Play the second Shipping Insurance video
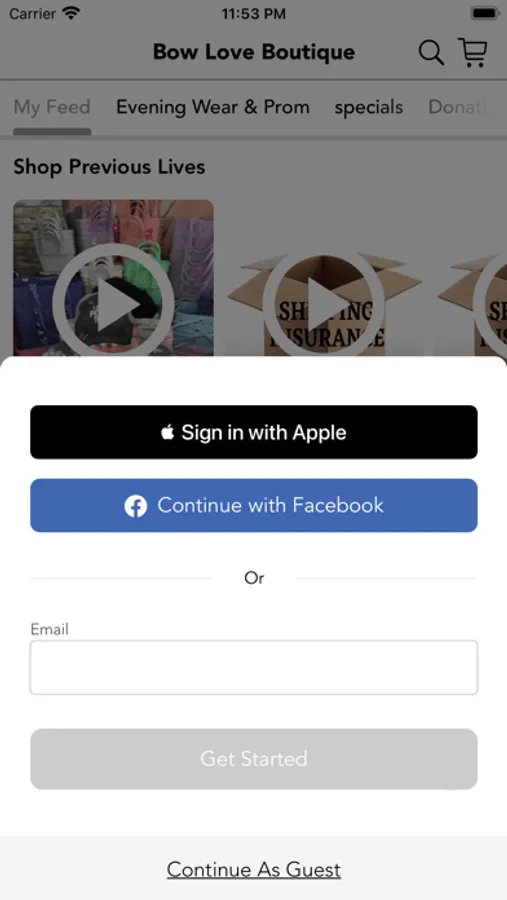Screen dimensions: 507x900 (323, 304)
